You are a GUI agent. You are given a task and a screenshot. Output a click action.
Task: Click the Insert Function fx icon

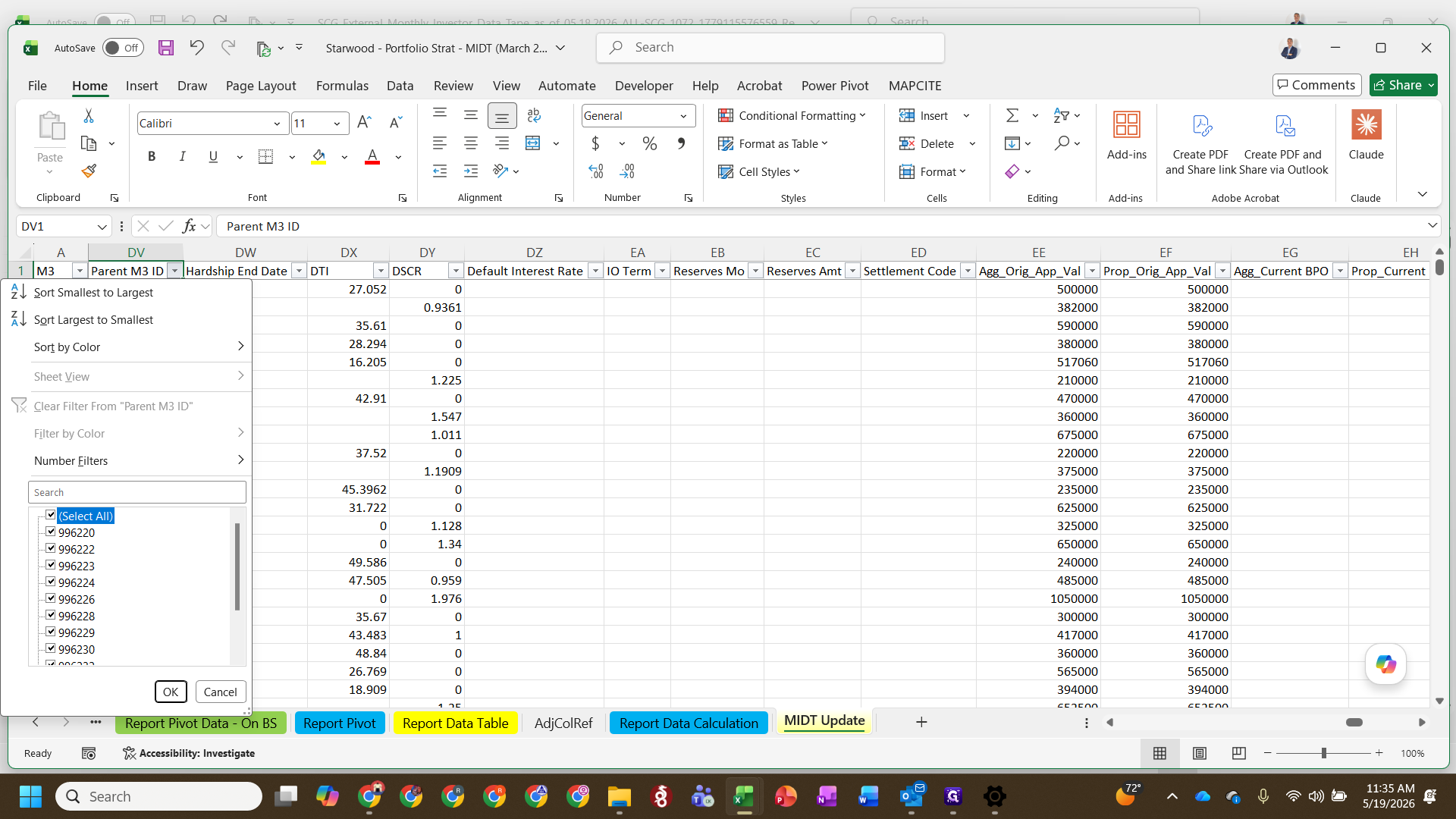click(x=189, y=226)
